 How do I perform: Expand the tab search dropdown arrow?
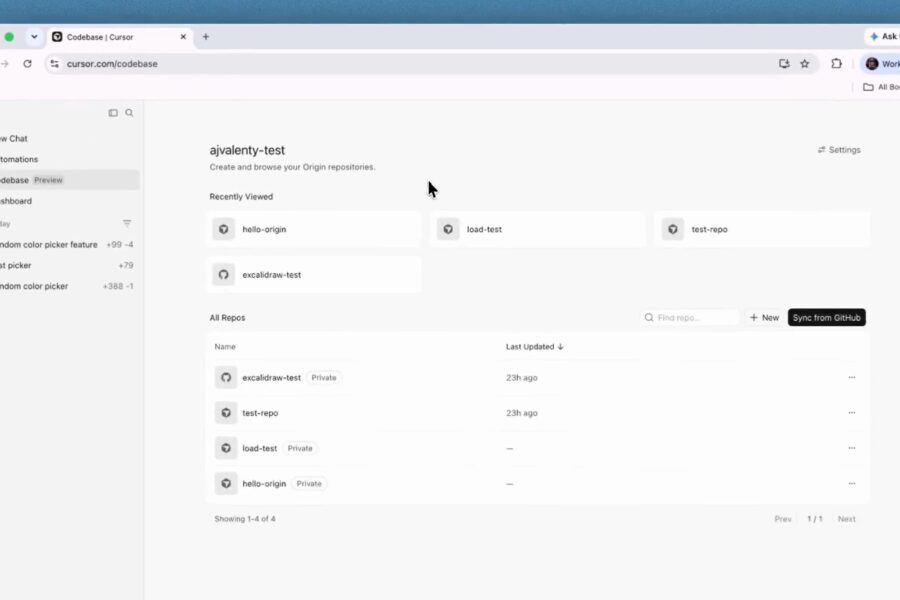[34, 37]
